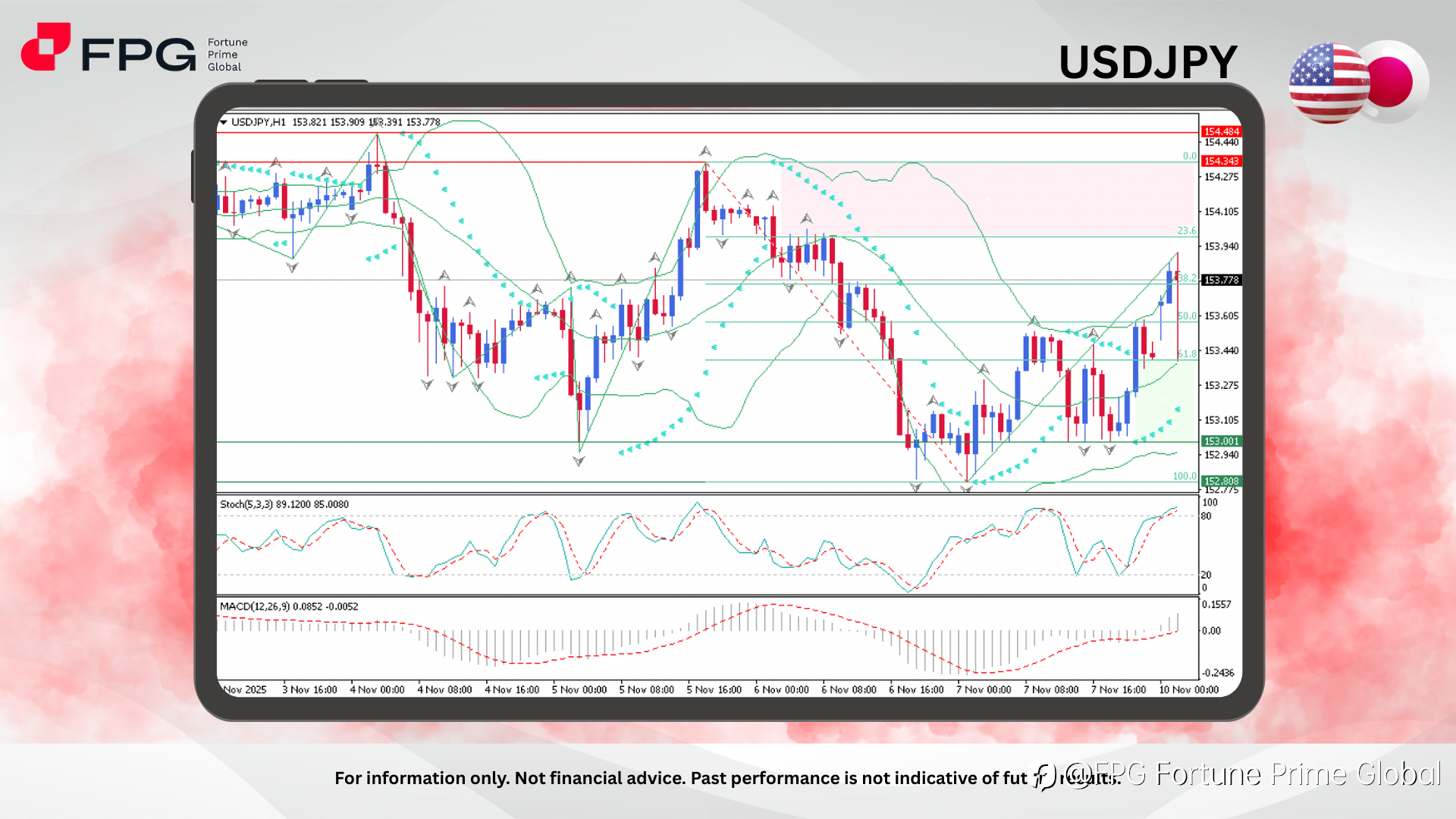Click the Fortune Prime Global tagline

click(x=227, y=55)
